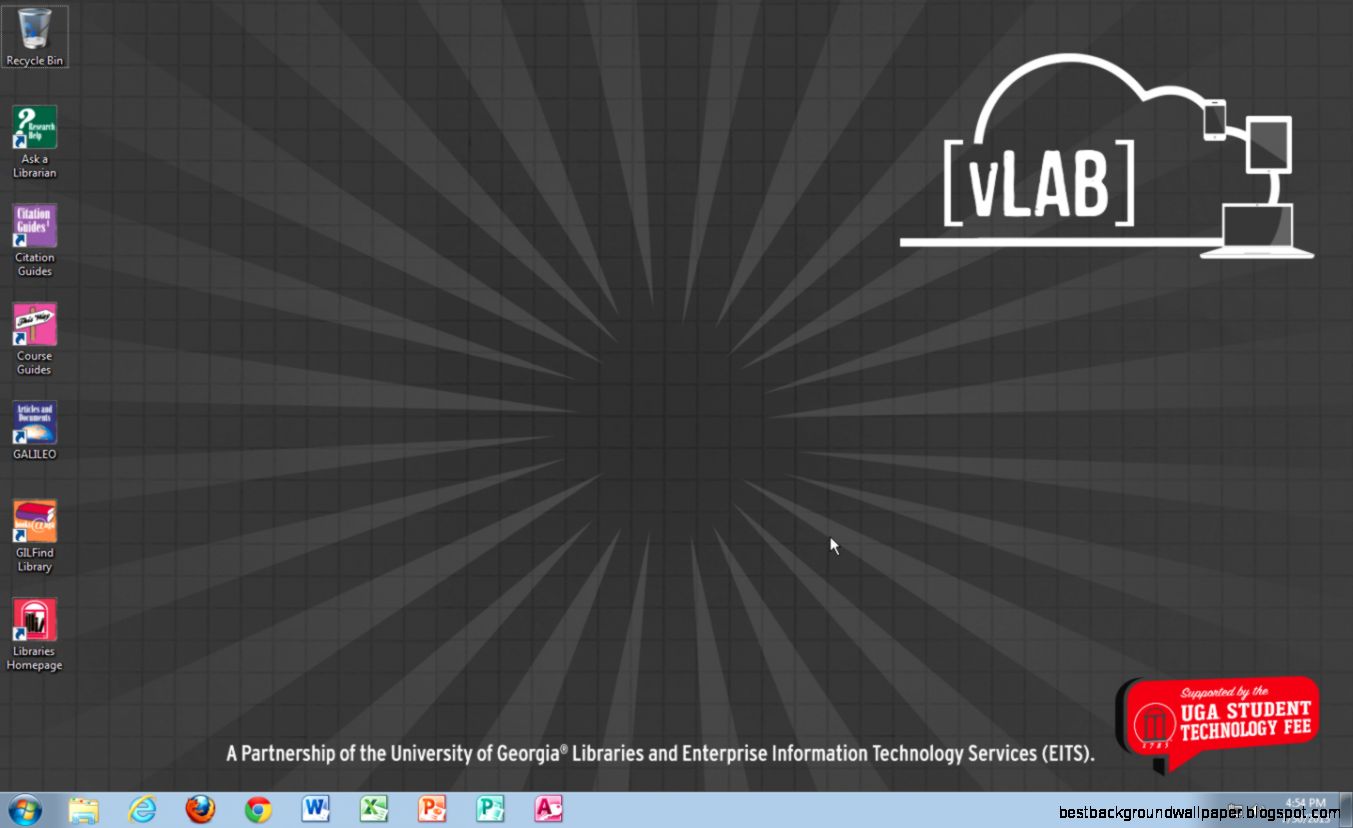Image resolution: width=1353 pixels, height=828 pixels.
Task: Open Google Chrome from the taskbar
Action: 258,808
